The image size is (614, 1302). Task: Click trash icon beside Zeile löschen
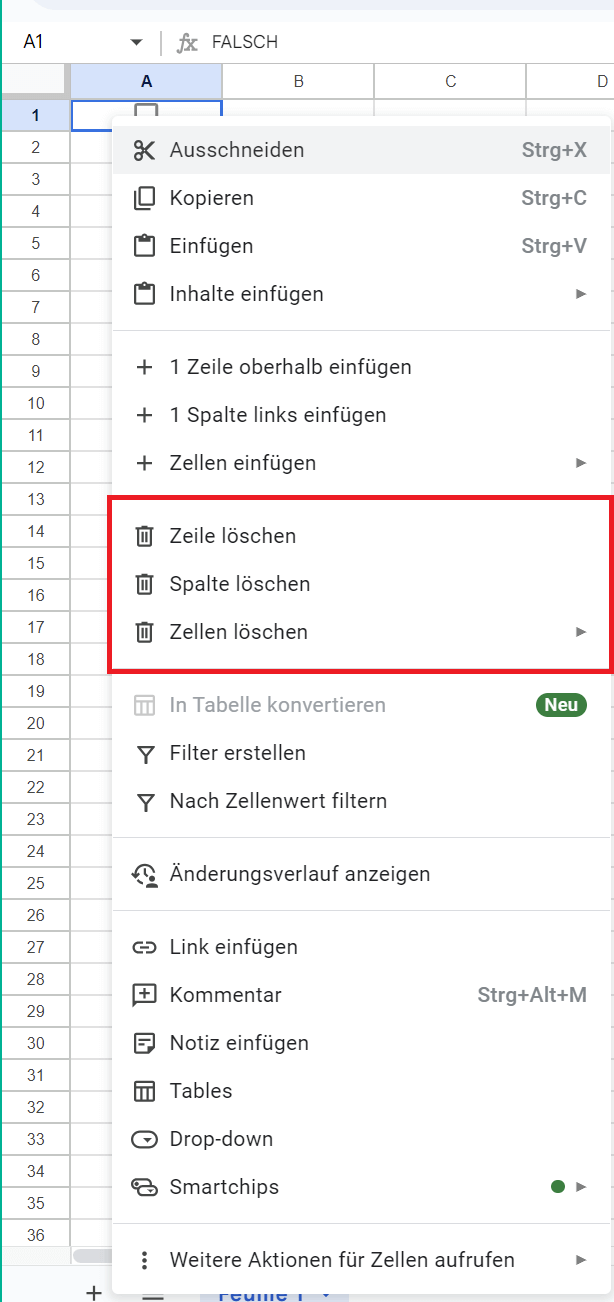point(145,536)
